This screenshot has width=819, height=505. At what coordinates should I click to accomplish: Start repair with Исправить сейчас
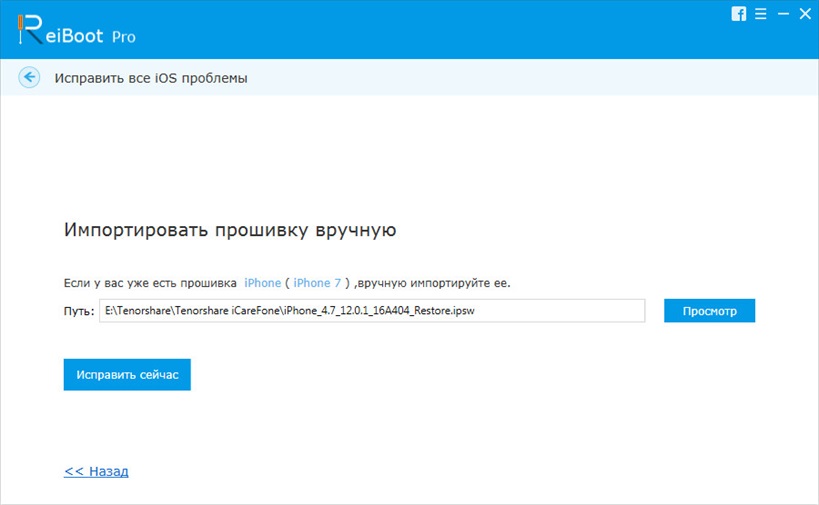(127, 374)
